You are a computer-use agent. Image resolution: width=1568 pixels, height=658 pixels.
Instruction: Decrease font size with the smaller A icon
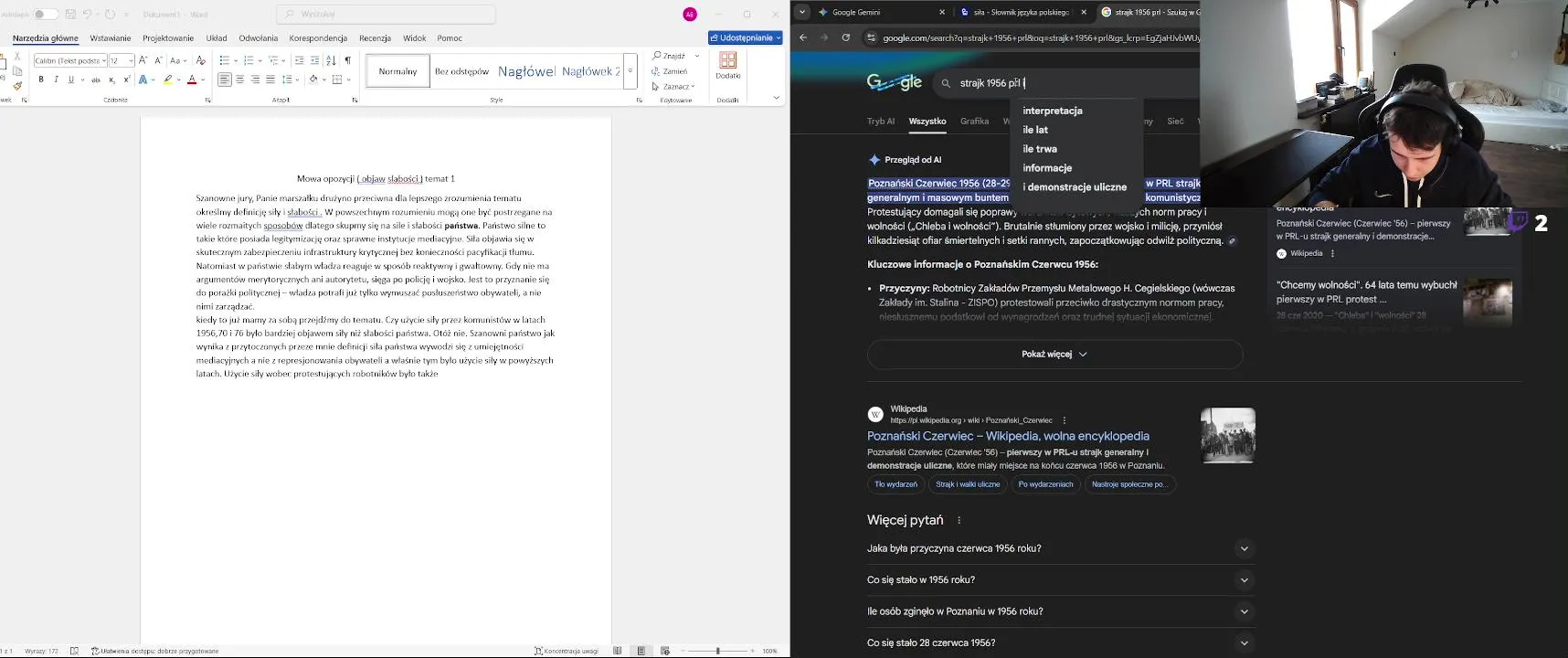point(157,60)
